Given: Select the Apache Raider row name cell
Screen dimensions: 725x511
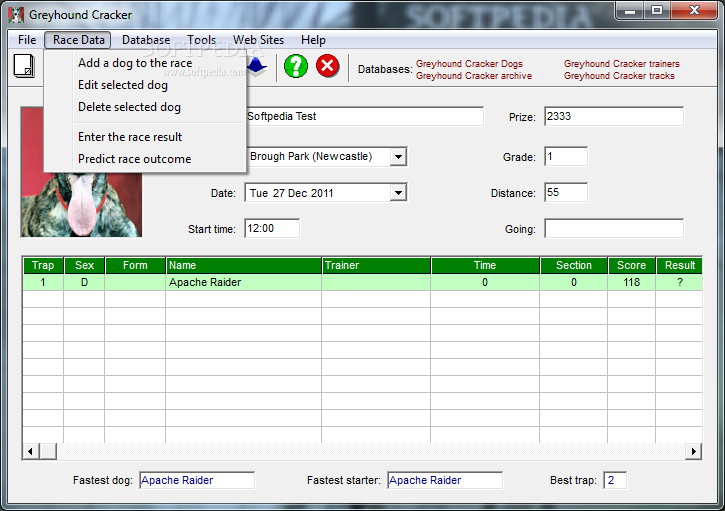Looking at the screenshot, I should click(243, 282).
